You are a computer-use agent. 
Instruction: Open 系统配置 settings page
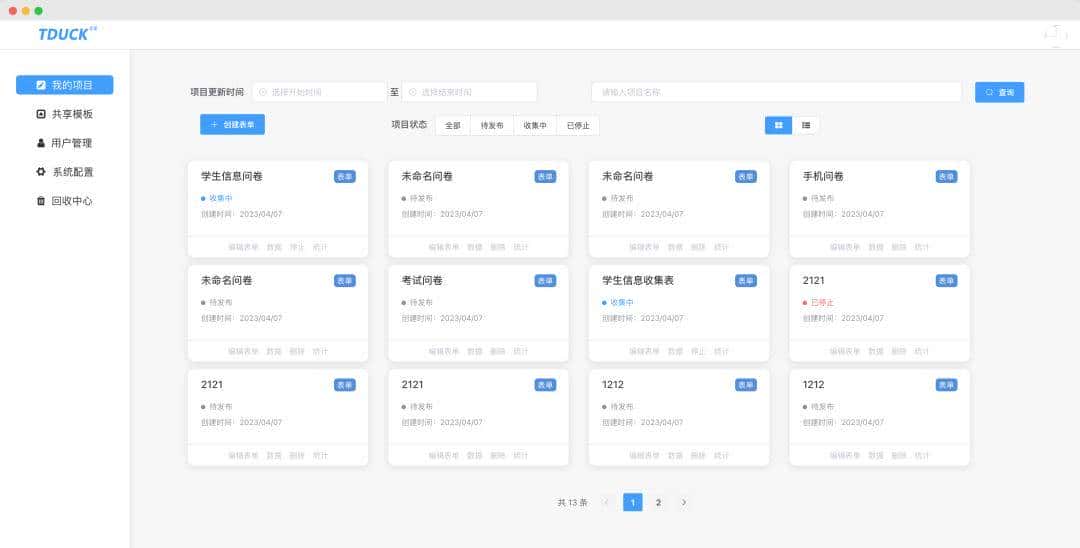(65, 172)
